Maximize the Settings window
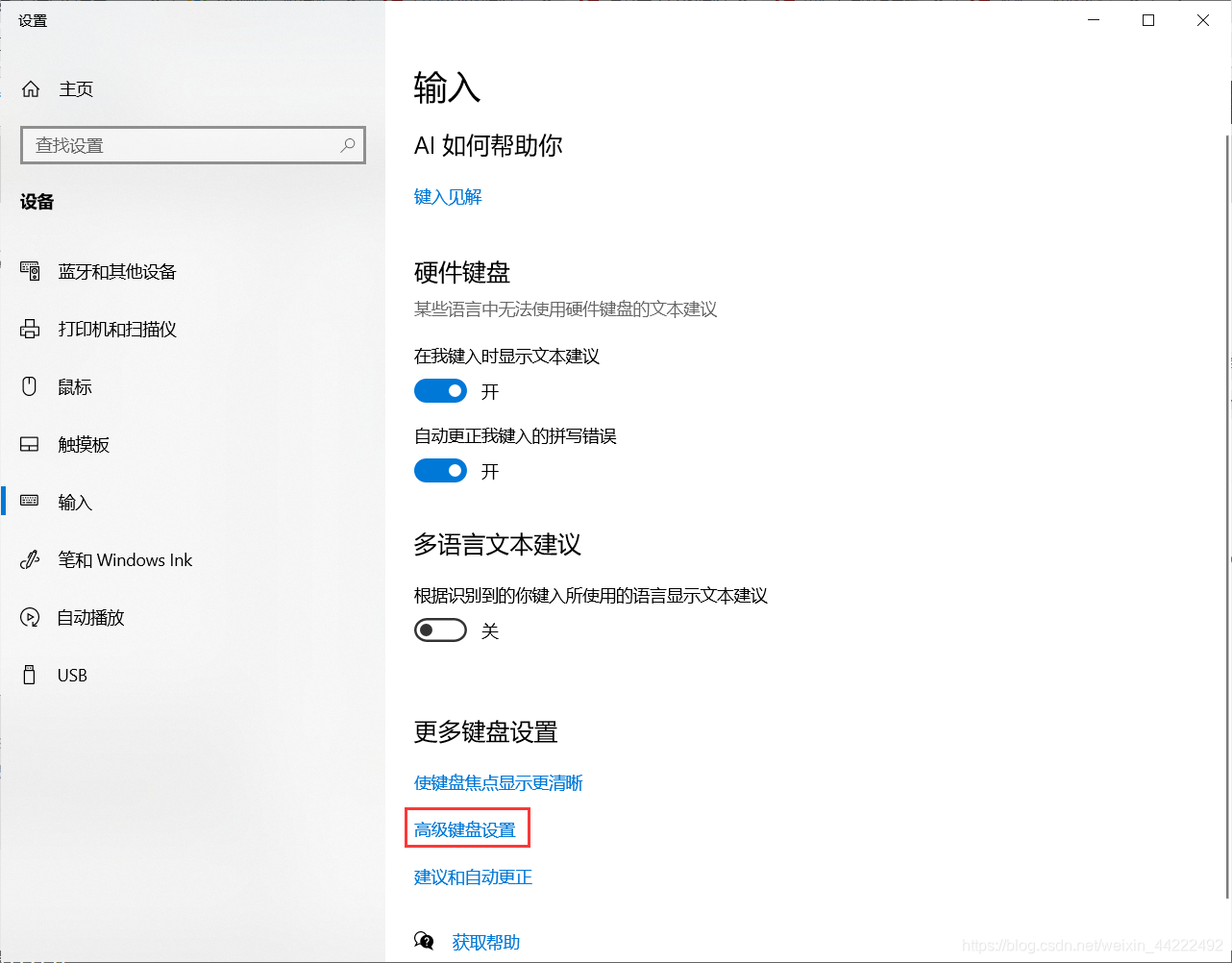 1148,20
